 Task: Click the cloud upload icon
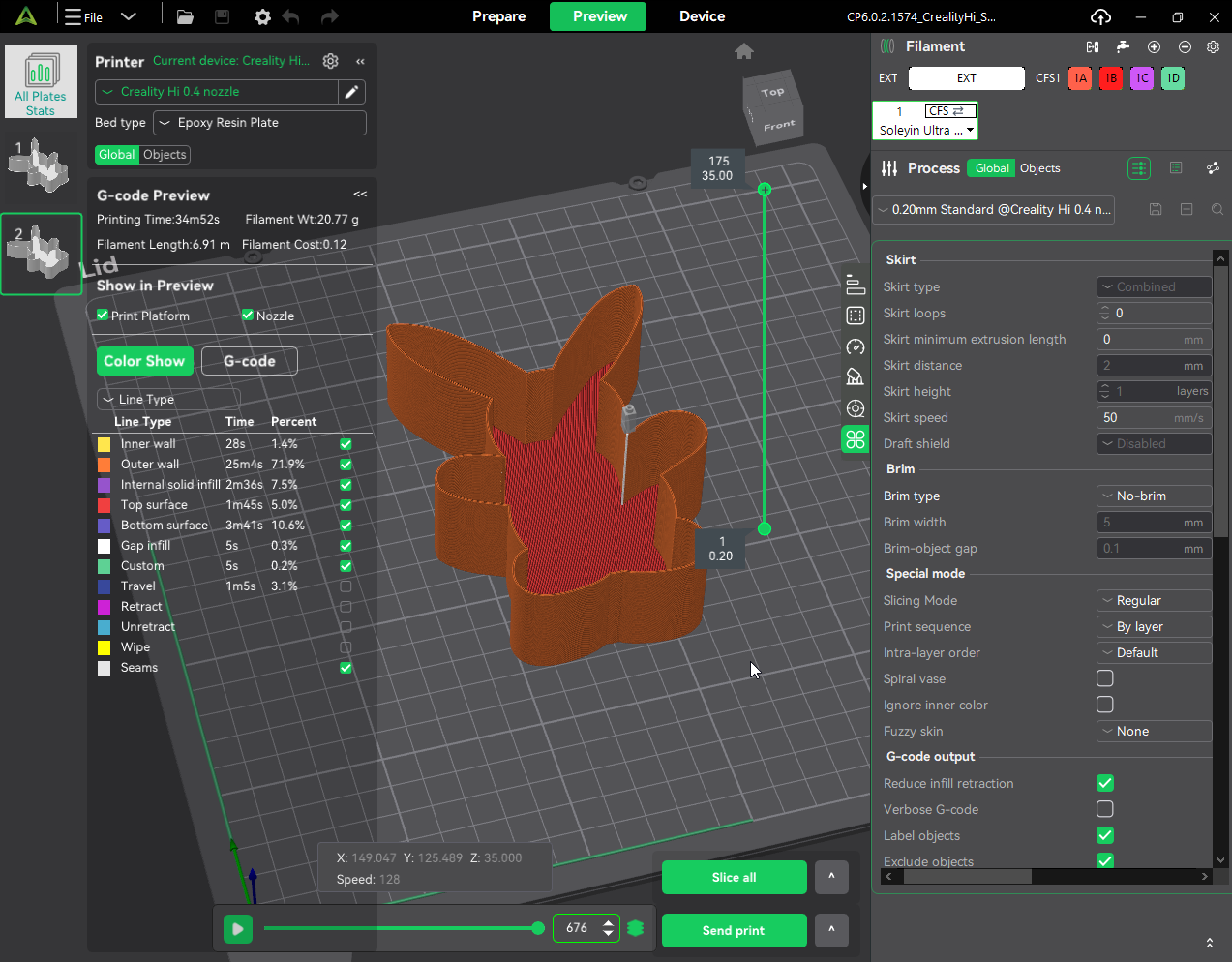pos(1100,16)
